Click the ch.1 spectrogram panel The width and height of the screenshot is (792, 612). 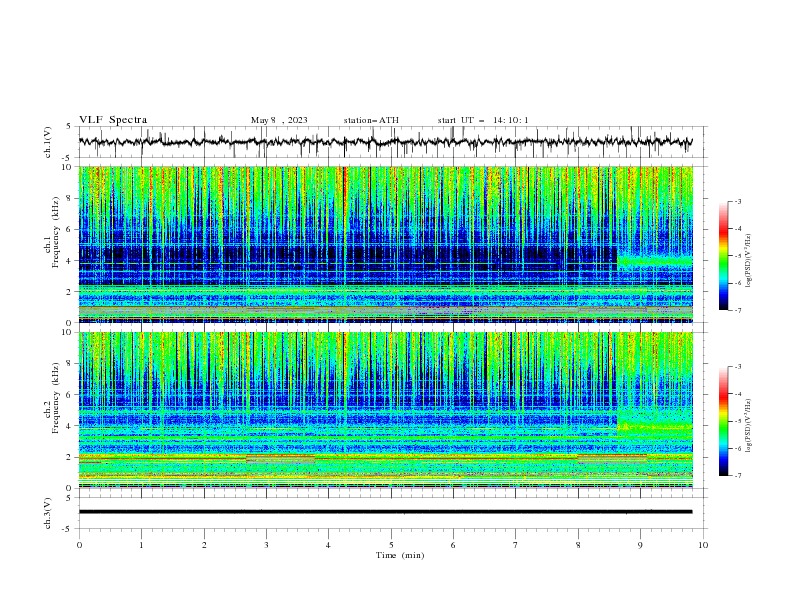pos(386,244)
